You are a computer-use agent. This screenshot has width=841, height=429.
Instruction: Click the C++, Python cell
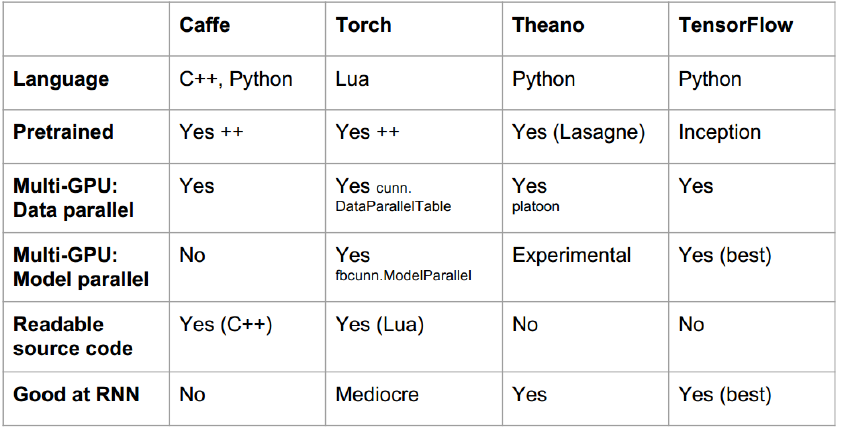pyautogui.click(x=236, y=80)
